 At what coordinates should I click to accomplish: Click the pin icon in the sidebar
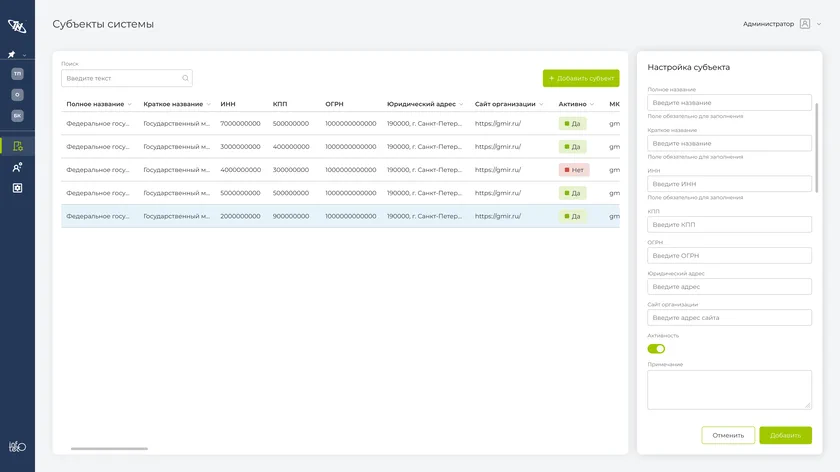click(11, 55)
